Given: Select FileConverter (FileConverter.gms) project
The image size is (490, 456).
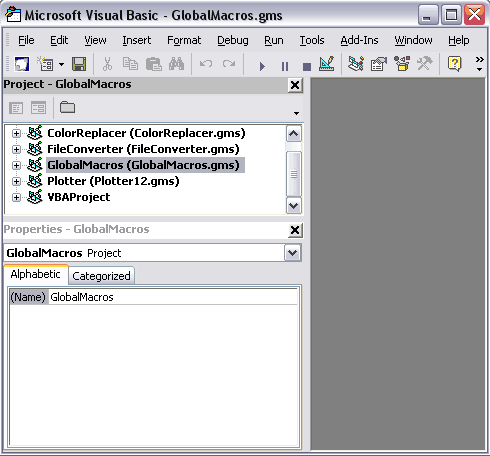Looking at the screenshot, I should [143, 149].
